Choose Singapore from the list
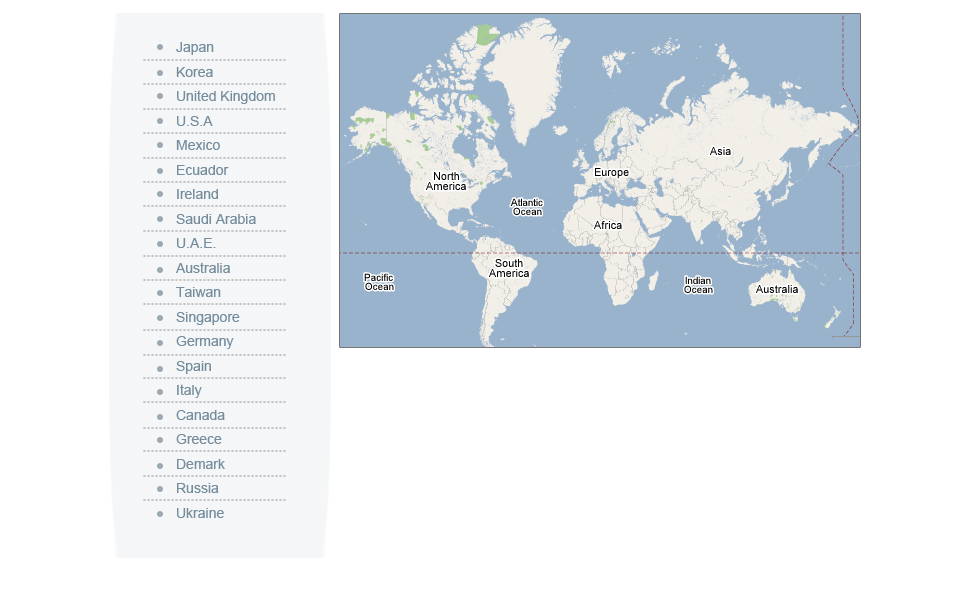This screenshot has height=605, width=980. (207, 317)
